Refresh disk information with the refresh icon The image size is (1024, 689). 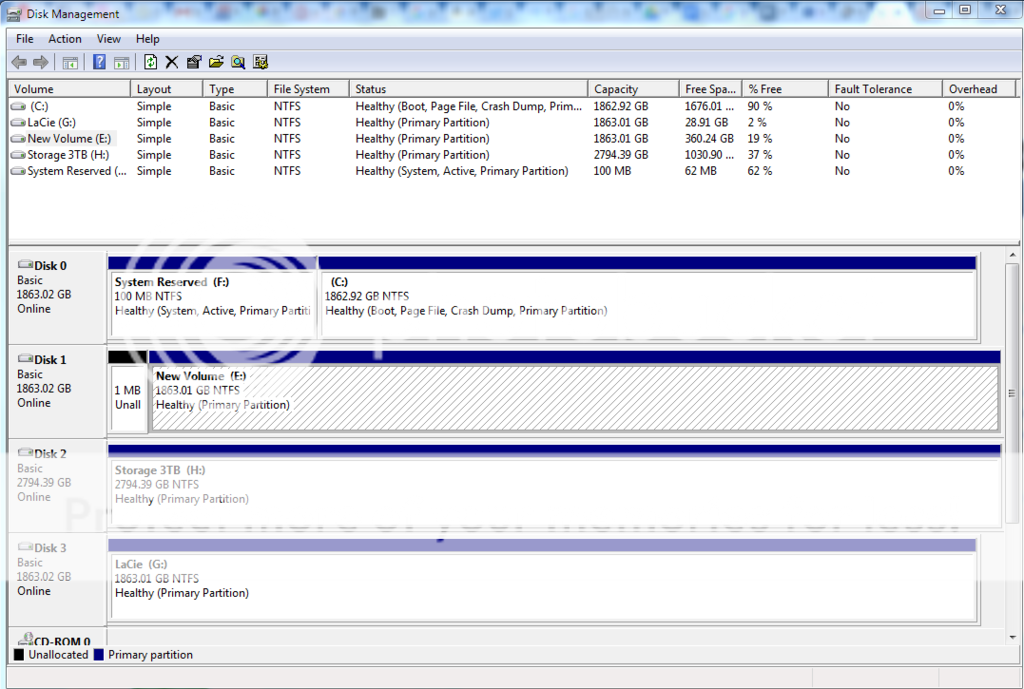coord(150,62)
